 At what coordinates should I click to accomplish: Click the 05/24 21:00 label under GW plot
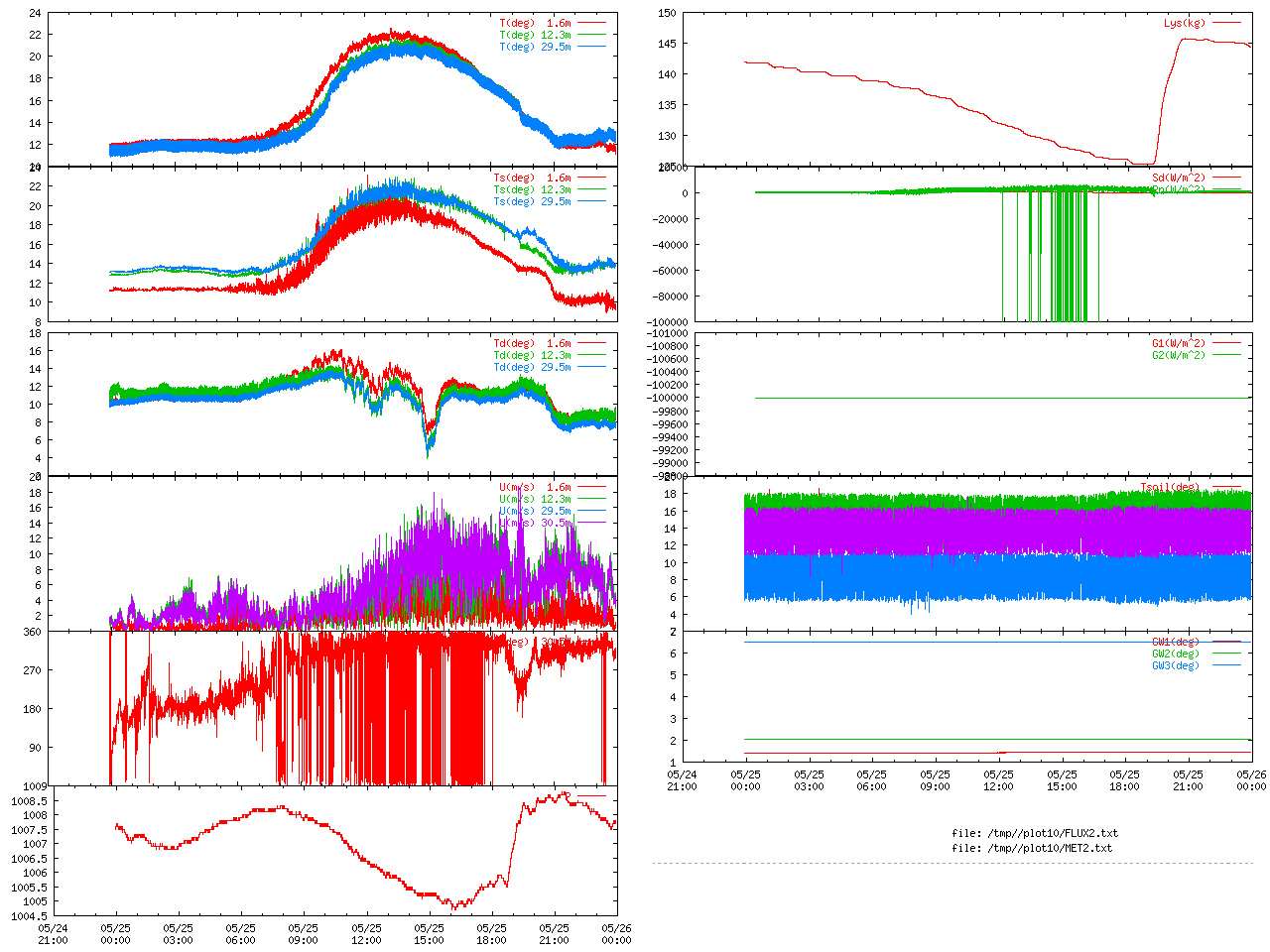(x=682, y=780)
